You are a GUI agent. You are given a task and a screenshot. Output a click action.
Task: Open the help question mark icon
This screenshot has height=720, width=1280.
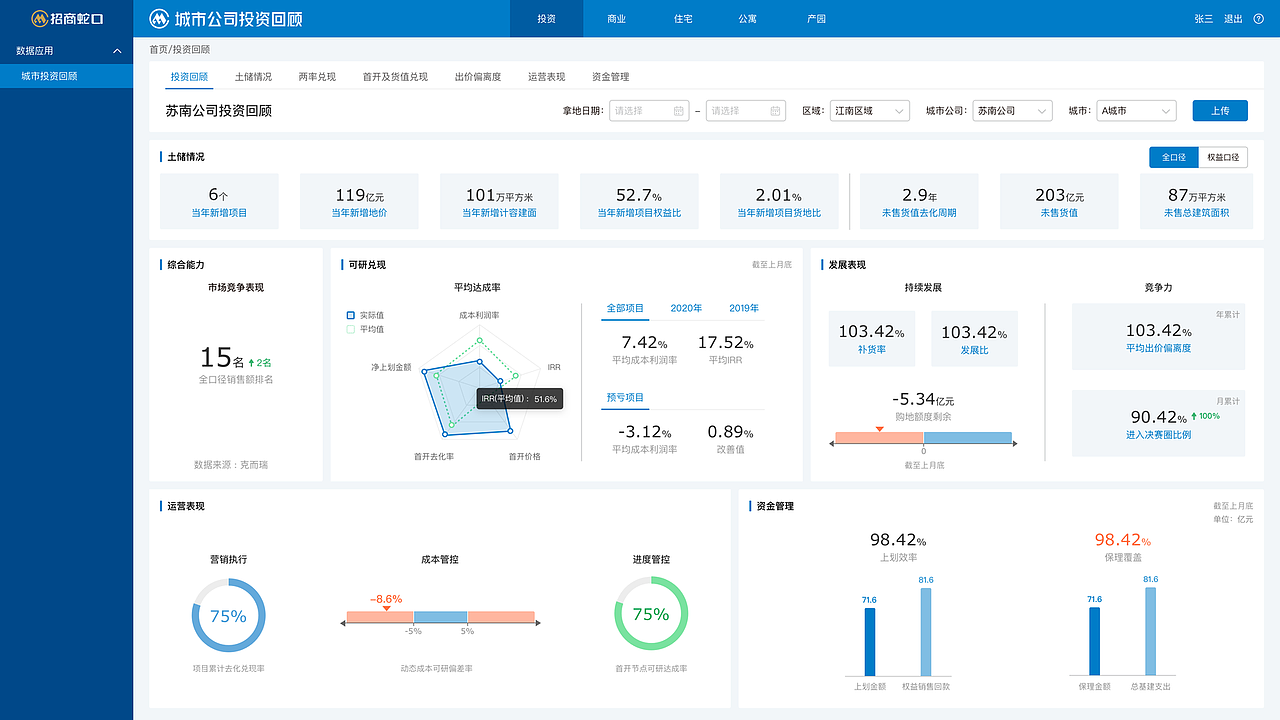[1259, 19]
